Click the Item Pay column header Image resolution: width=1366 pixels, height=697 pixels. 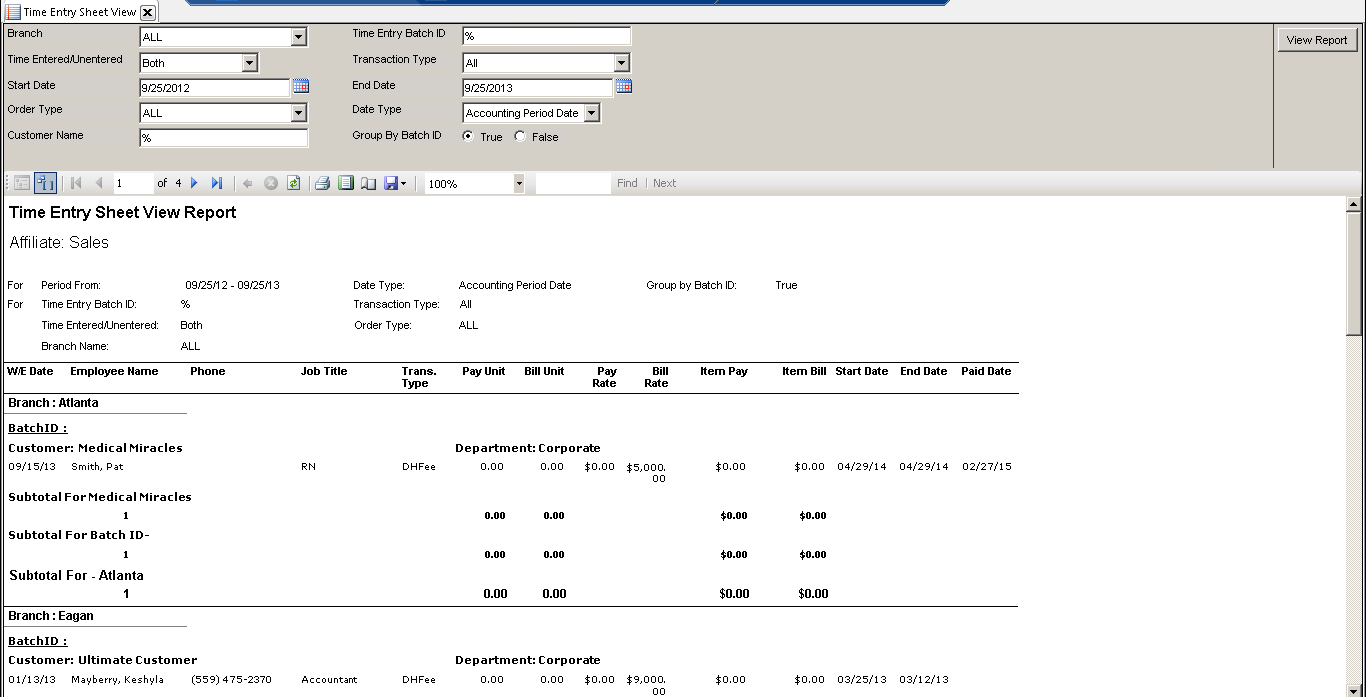click(x=724, y=371)
